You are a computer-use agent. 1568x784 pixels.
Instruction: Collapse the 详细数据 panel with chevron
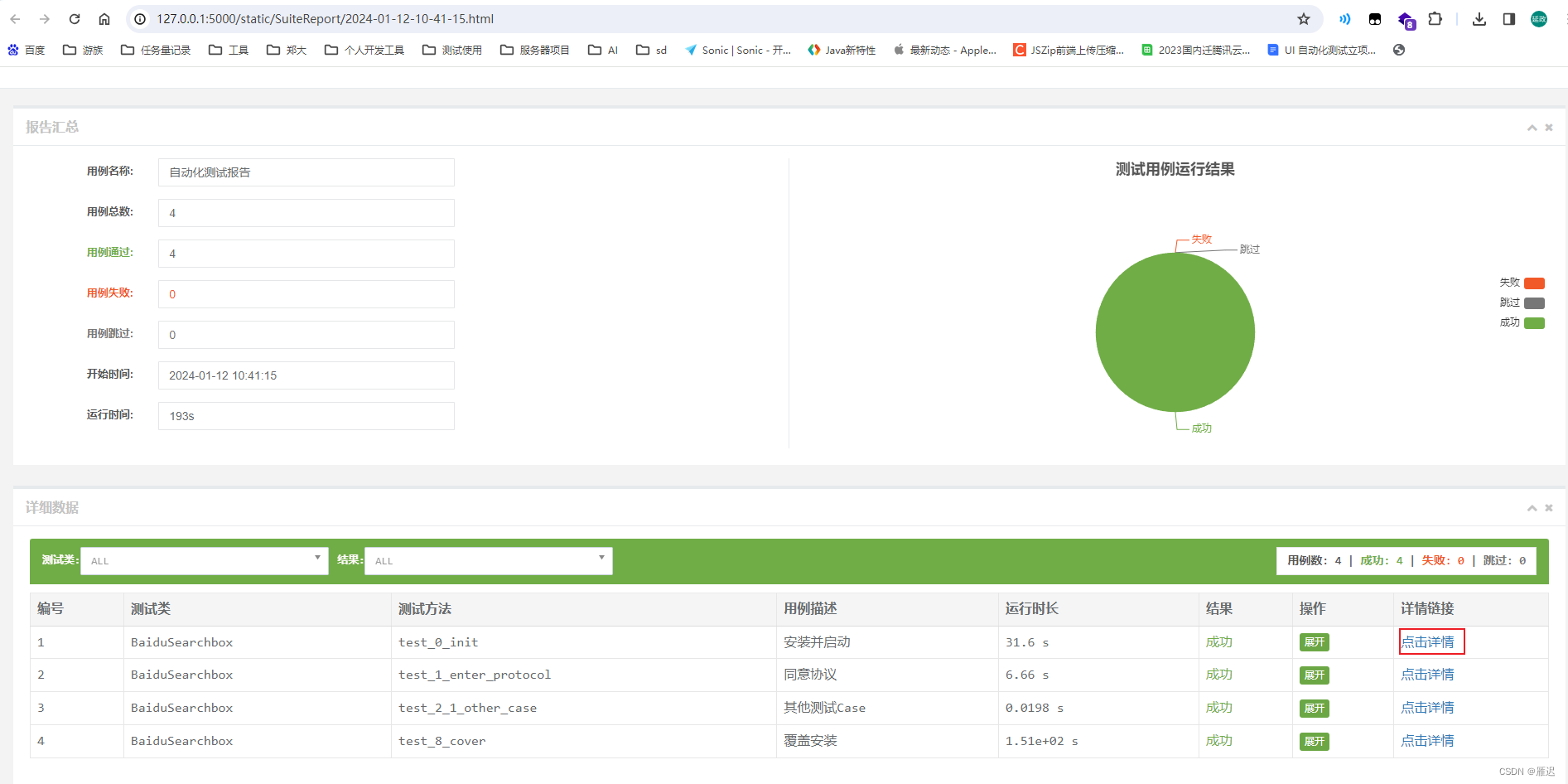[x=1532, y=508]
